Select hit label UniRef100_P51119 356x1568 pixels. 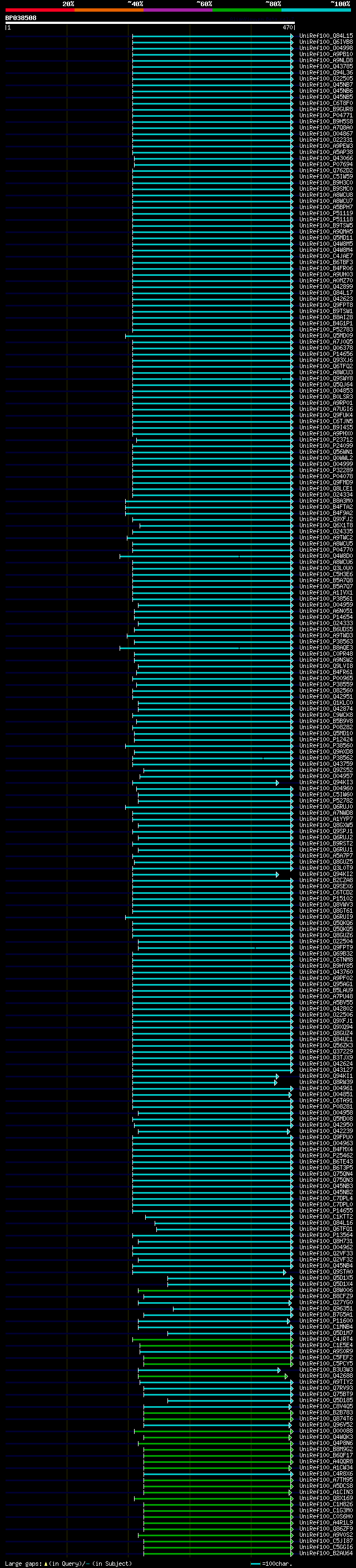[x=326, y=214]
